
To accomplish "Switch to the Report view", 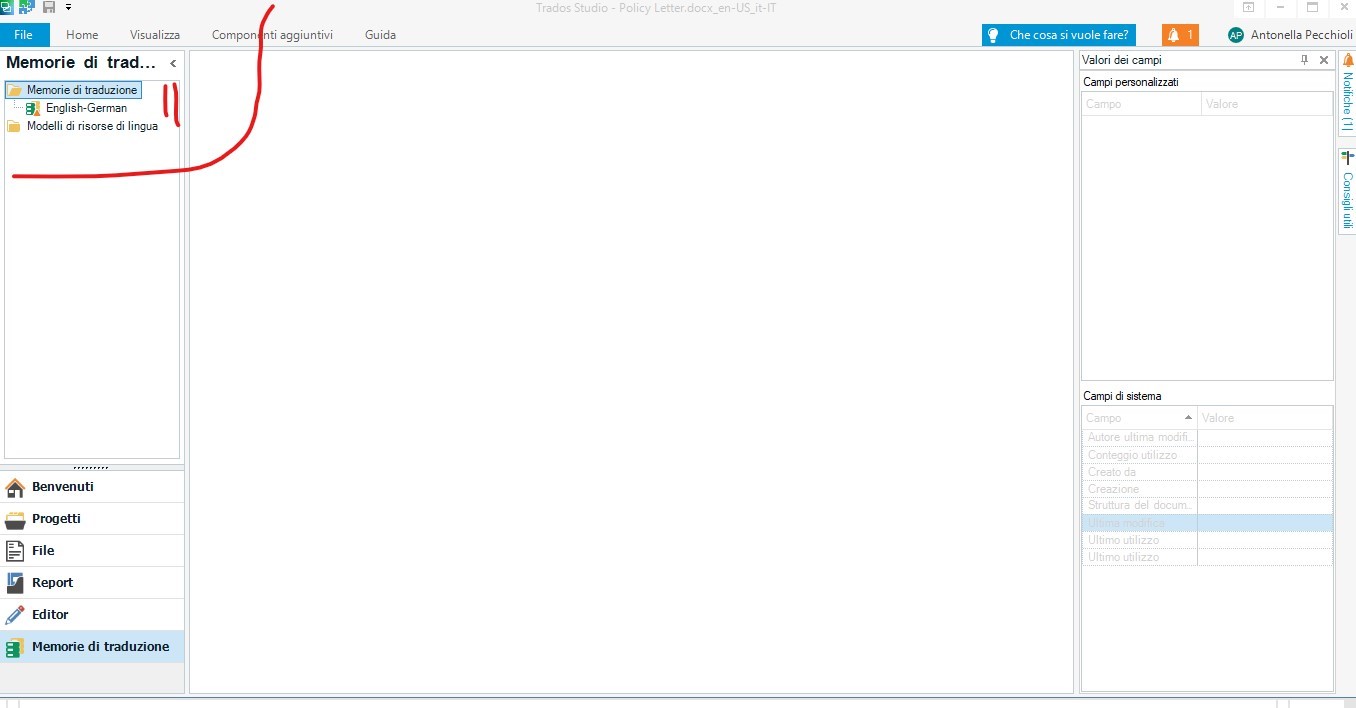I will click(92, 583).
